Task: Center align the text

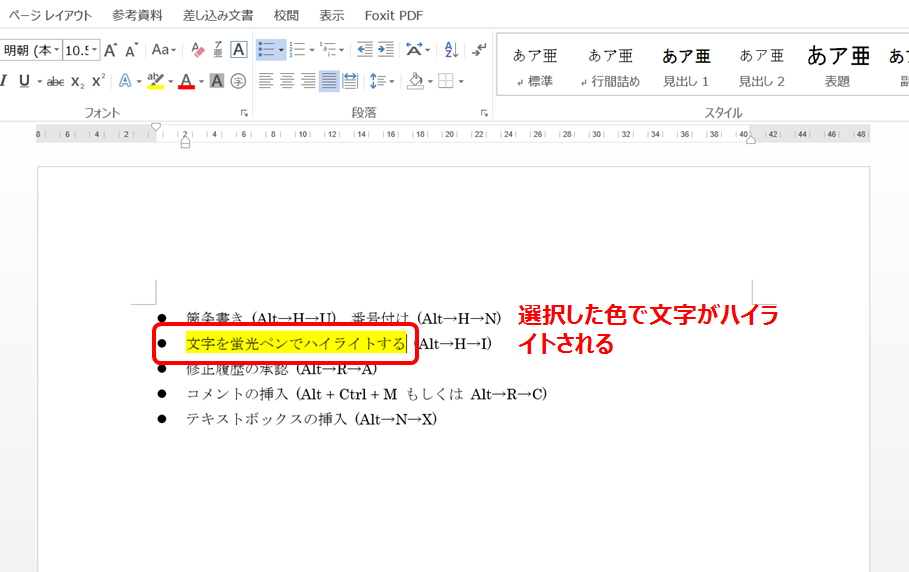Action: tap(287, 81)
